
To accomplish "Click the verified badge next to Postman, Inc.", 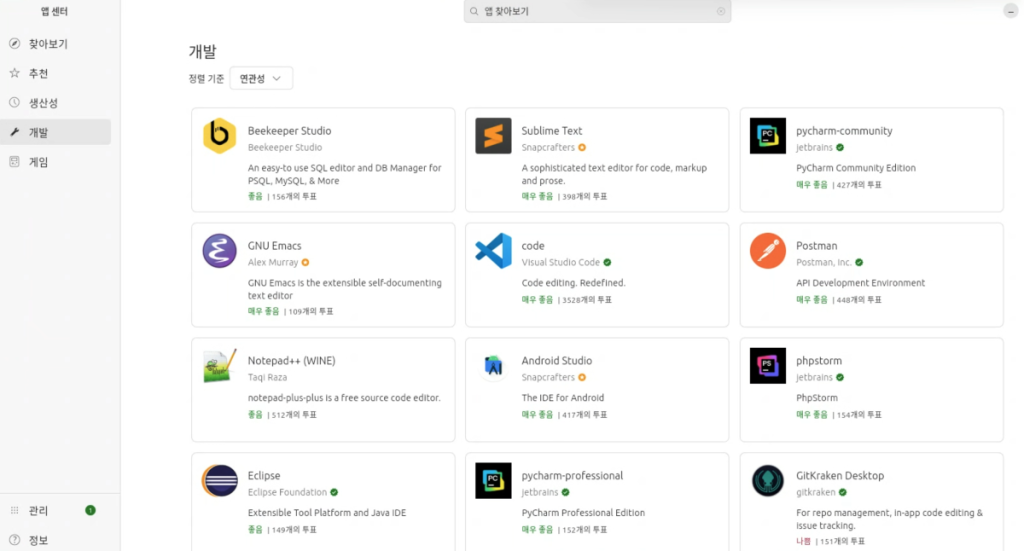I will pyautogui.click(x=859, y=262).
